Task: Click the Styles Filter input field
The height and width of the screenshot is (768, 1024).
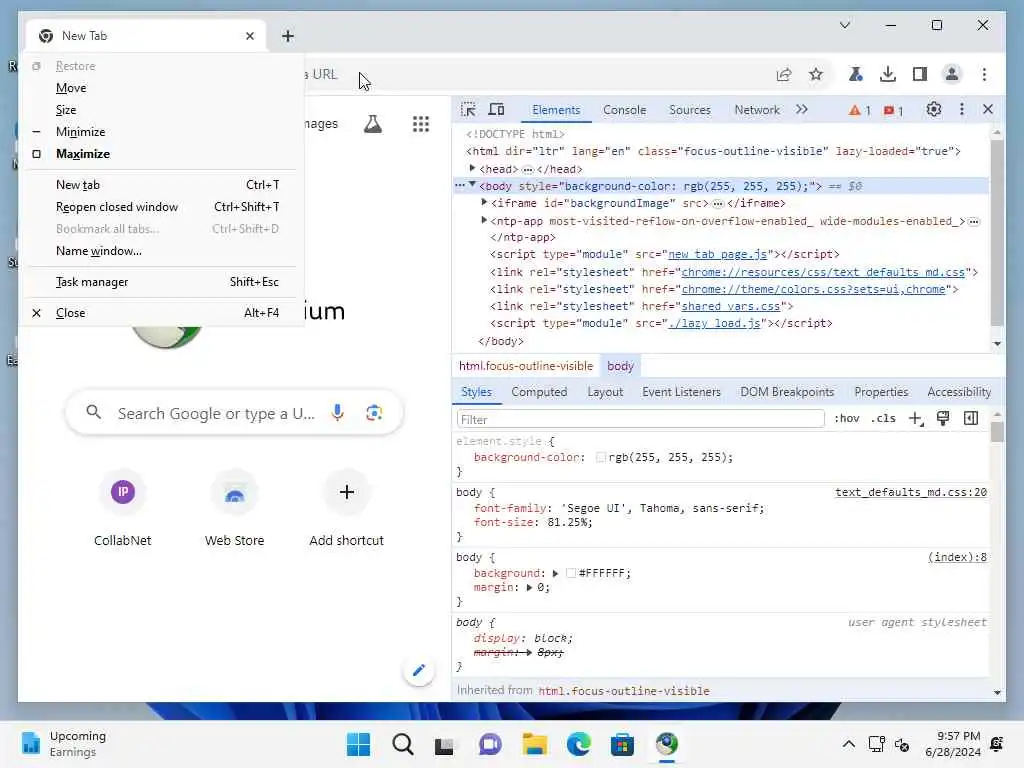Action: click(x=641, y=419)
